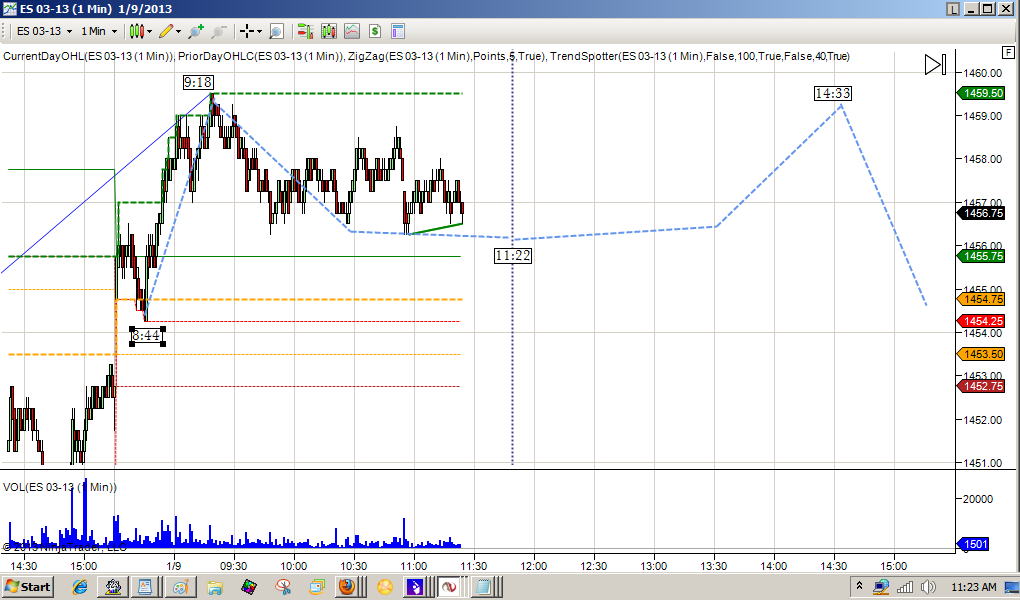Click the black 1456.75 current price marker
The width and height of the screenshot is (1020, 600).
tap(981, 213)
